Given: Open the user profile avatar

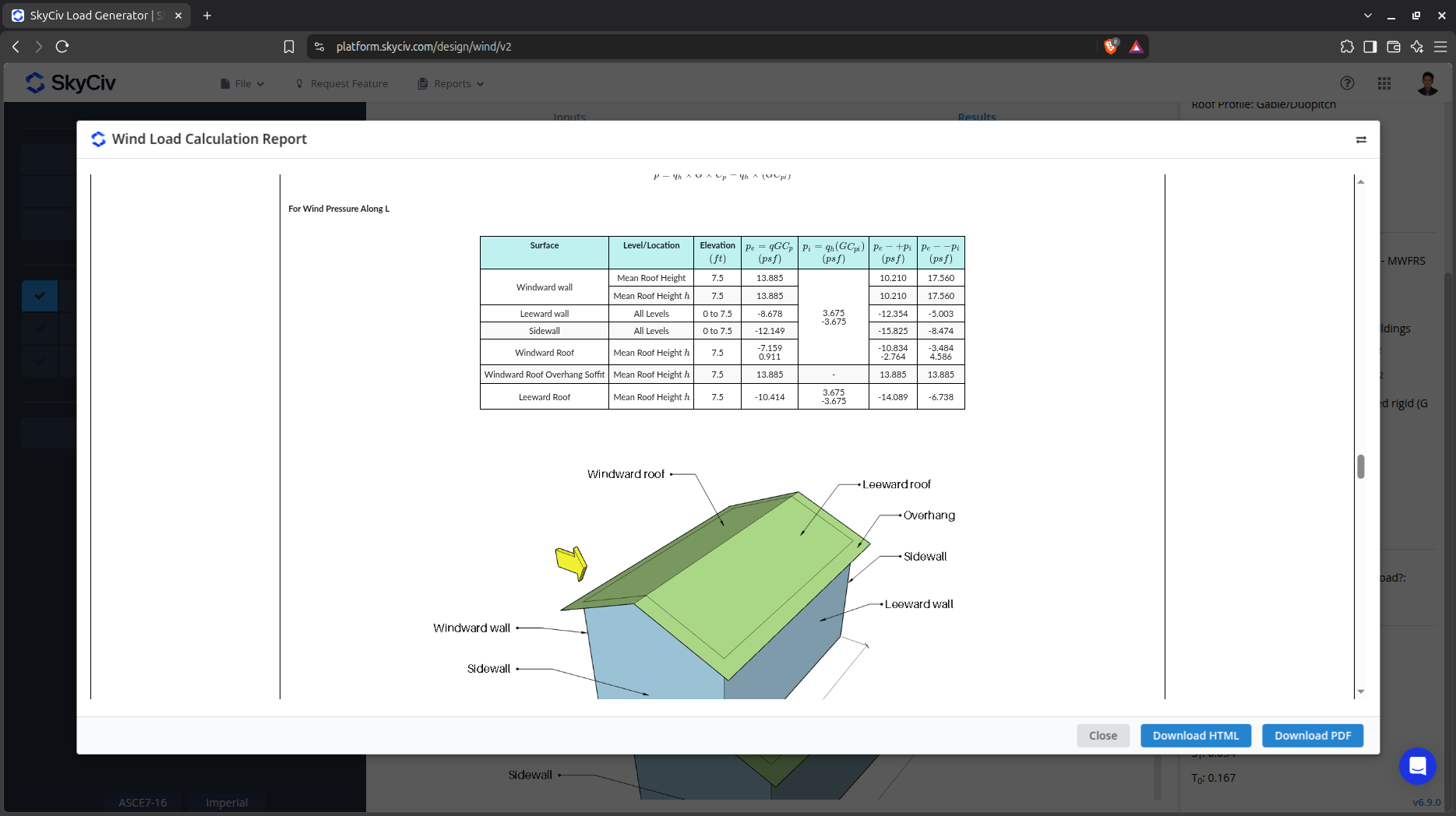Looking at the screenshot, I should coord(1427,83).
